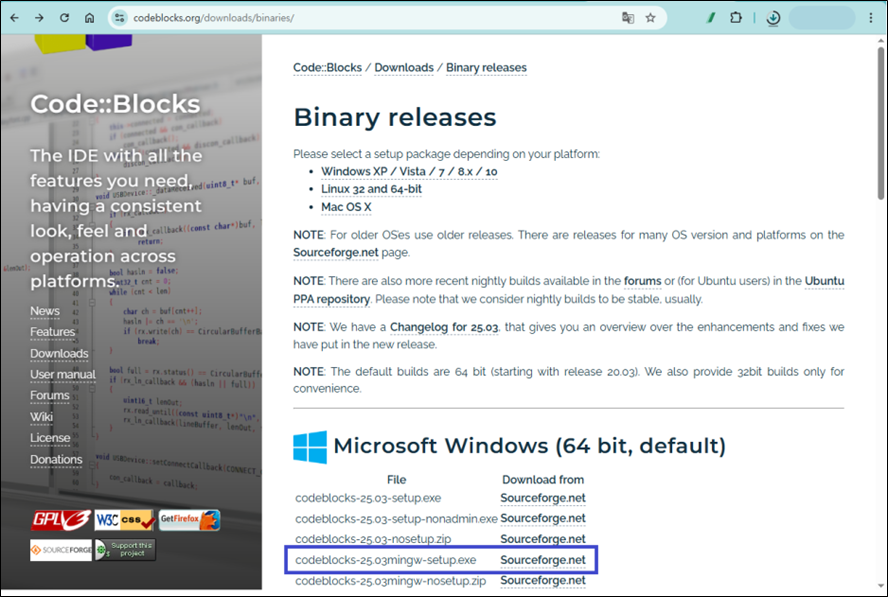The width and height of the screenshot is (888, 597).
Task: Click the Get Firefox badge
Action: (x=189, y=519)
